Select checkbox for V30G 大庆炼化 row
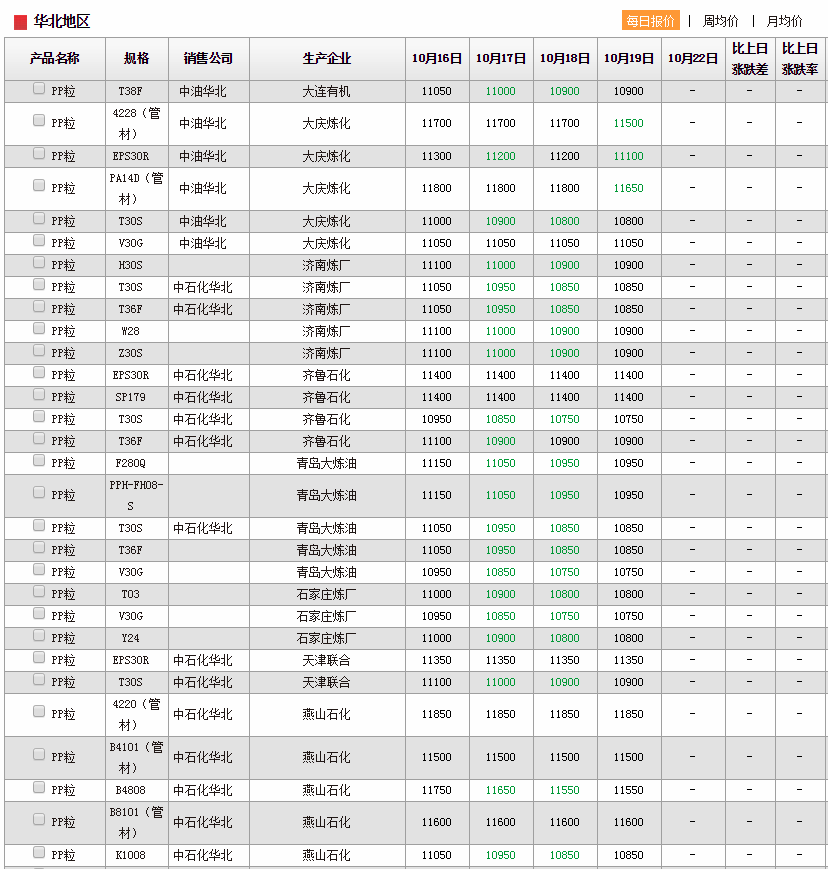828x869 pixels. tap(39, 241)
